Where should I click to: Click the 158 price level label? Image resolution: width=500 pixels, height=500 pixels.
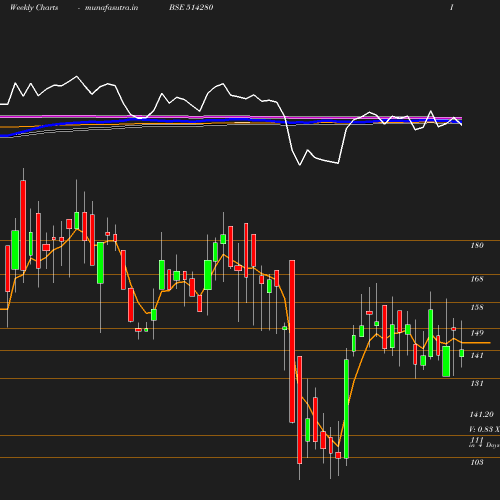[x=477, y=307]
